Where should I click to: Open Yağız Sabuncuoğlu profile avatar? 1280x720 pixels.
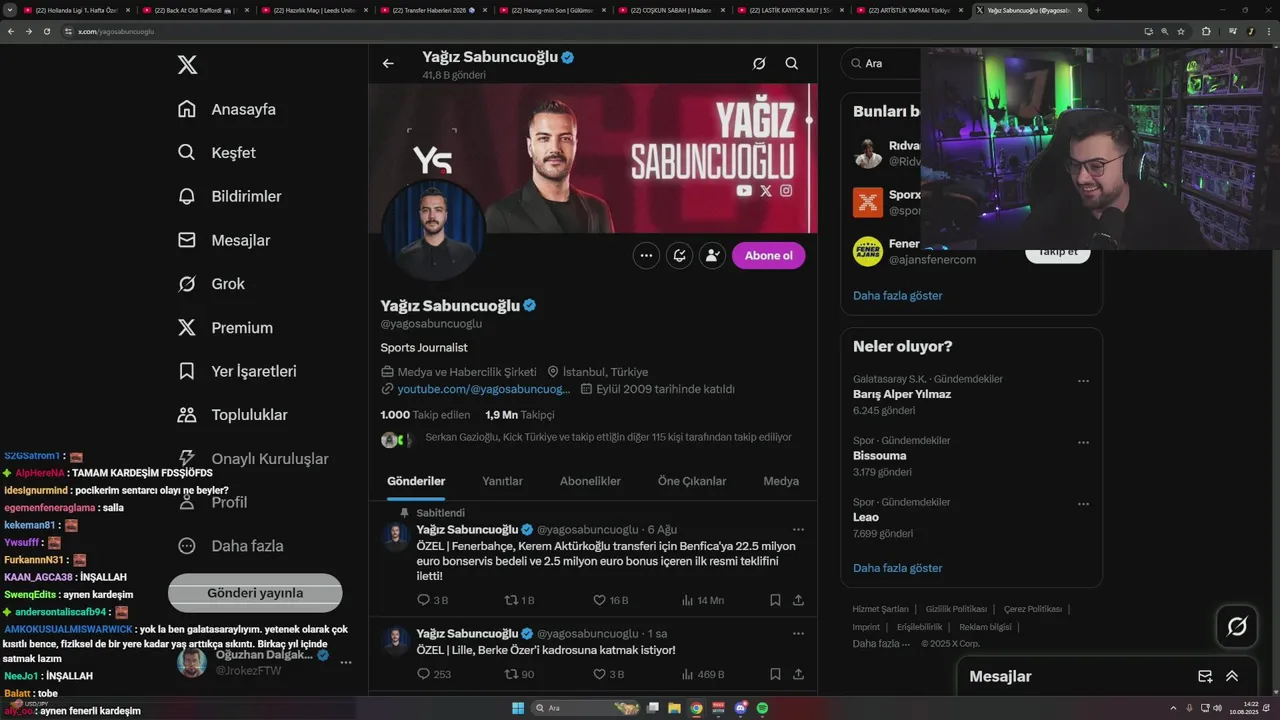(x=434, y=229)
